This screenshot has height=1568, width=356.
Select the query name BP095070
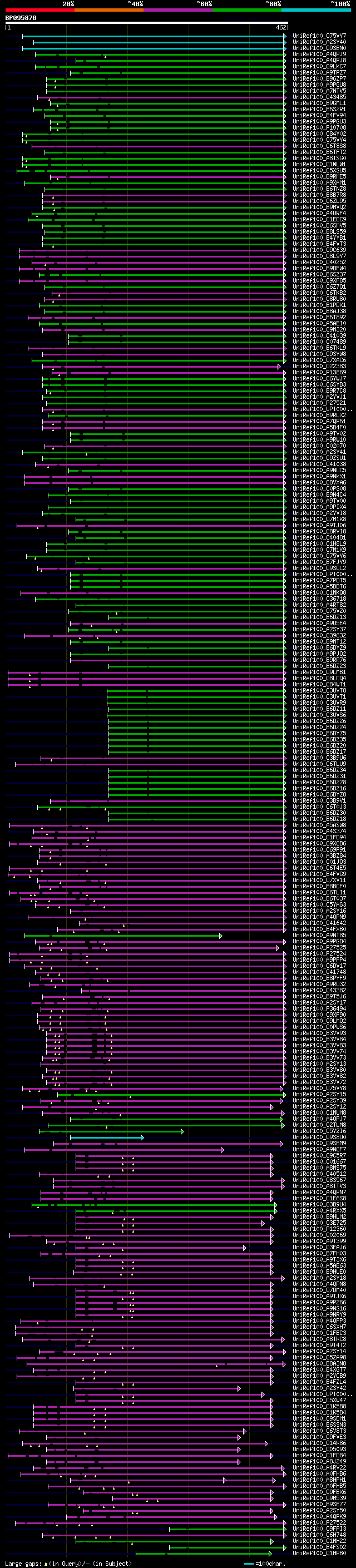pos(21,18)
